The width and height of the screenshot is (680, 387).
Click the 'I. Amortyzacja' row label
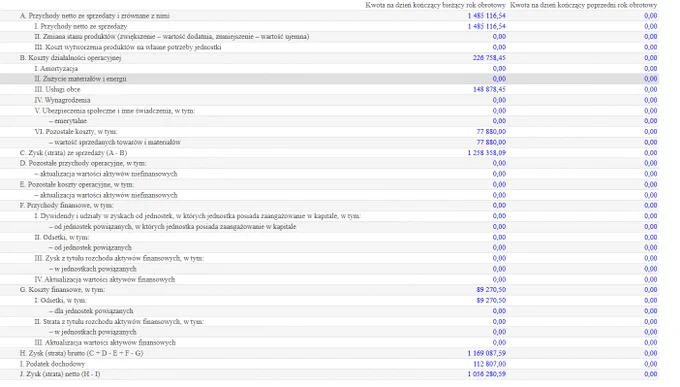pyautogui.click(x=56, y=69)
